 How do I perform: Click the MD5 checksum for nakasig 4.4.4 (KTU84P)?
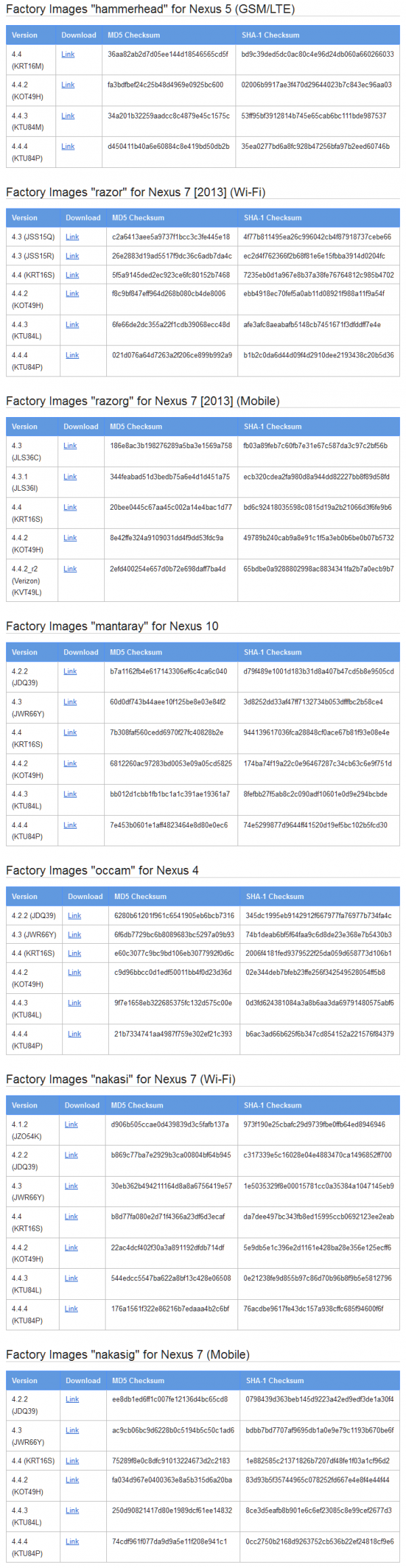(x=170, y=1541)
